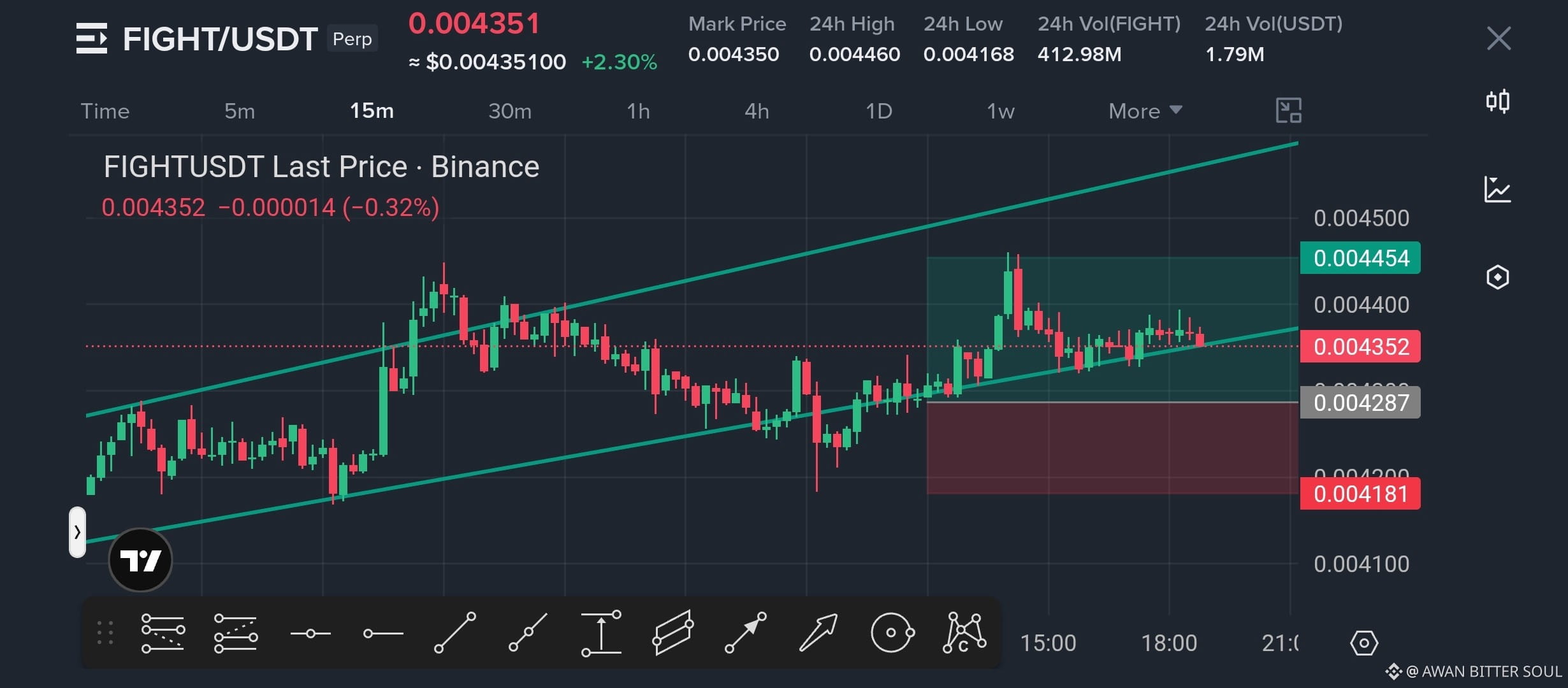The image size is (1568, 688).
Task: Select the Horizontal Ray drawing tool
Action: tap(383, 633)
